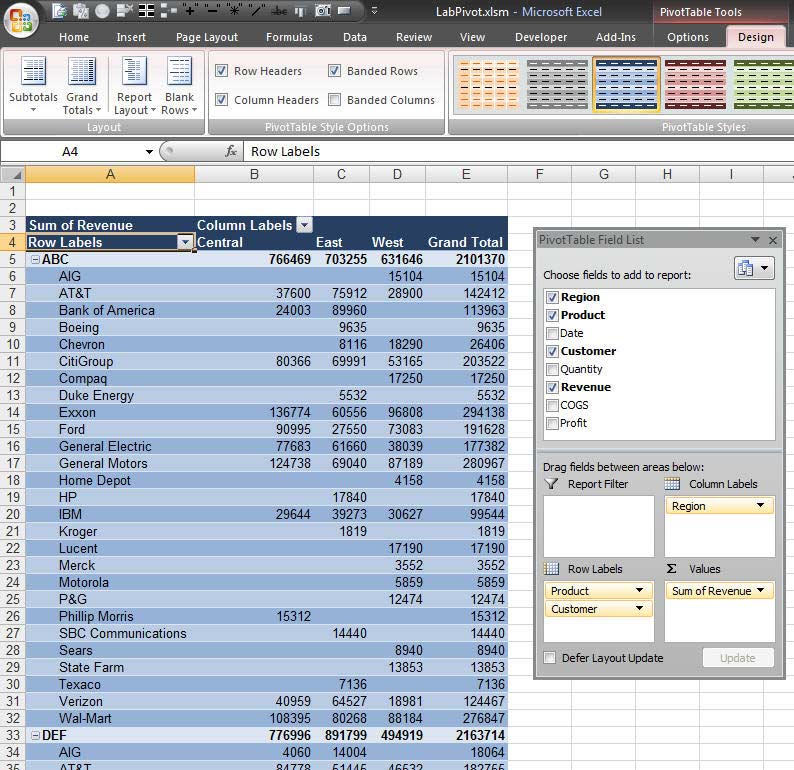Click the fx insert function icon
This screenshot has width=794, height=770.
pos(231,152)
